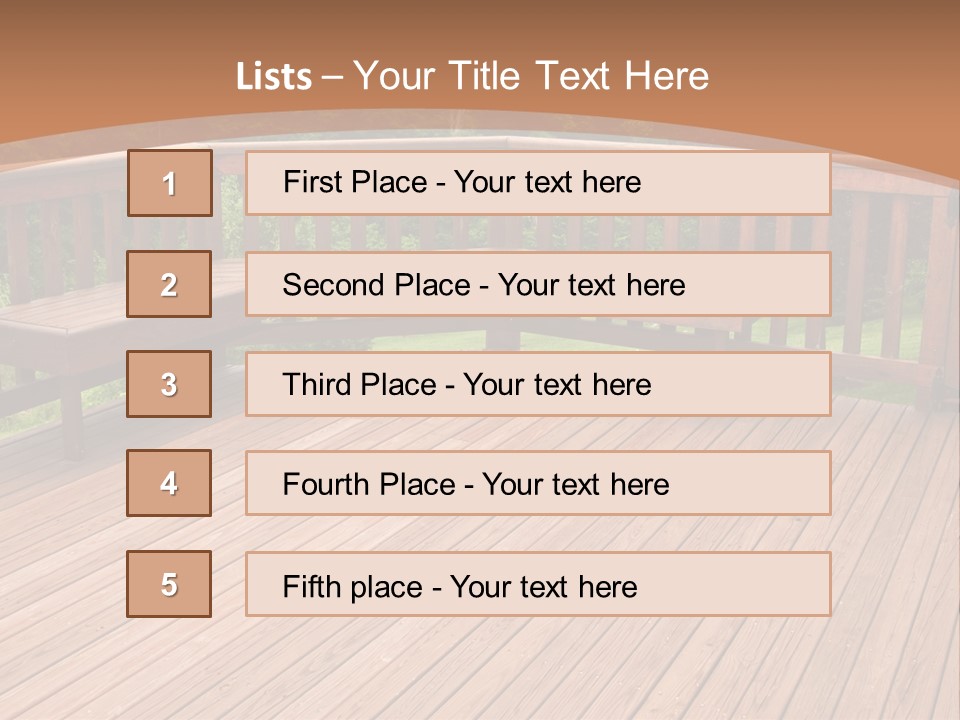Click the 'Fourth Place - Your text here' box

click(x=538, y=483)
